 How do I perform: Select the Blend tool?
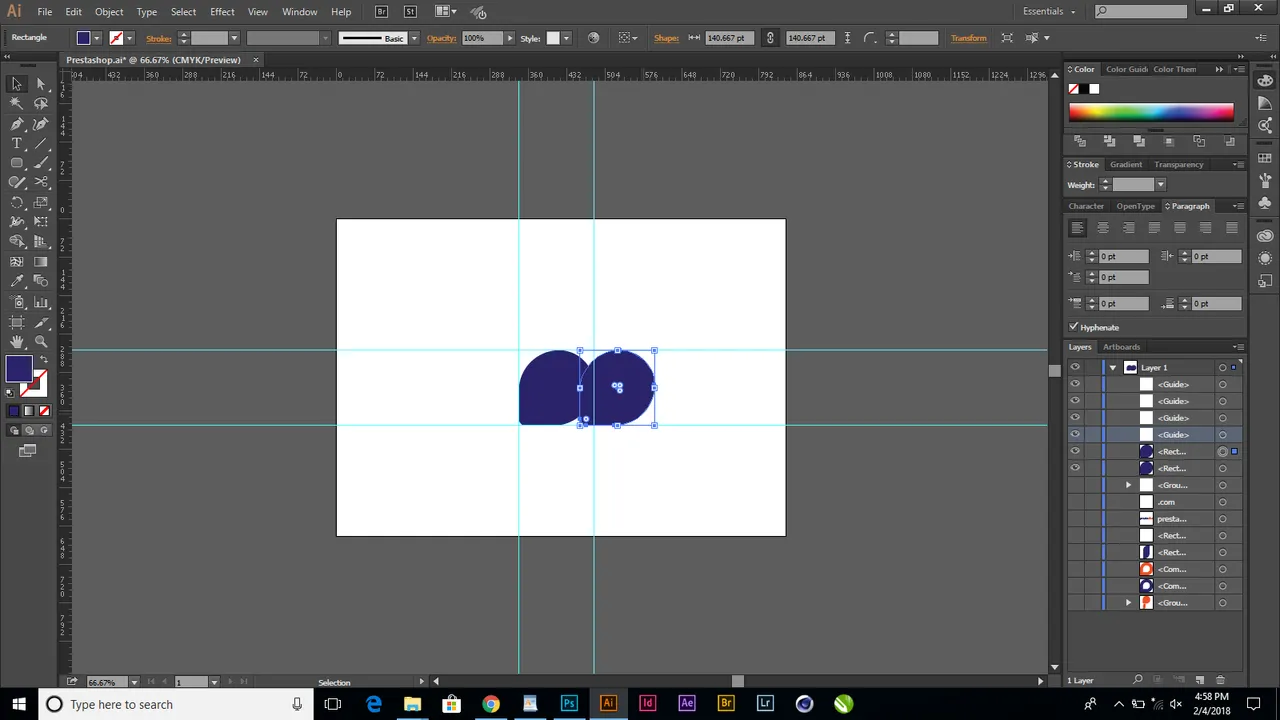(x=41, y=282)
